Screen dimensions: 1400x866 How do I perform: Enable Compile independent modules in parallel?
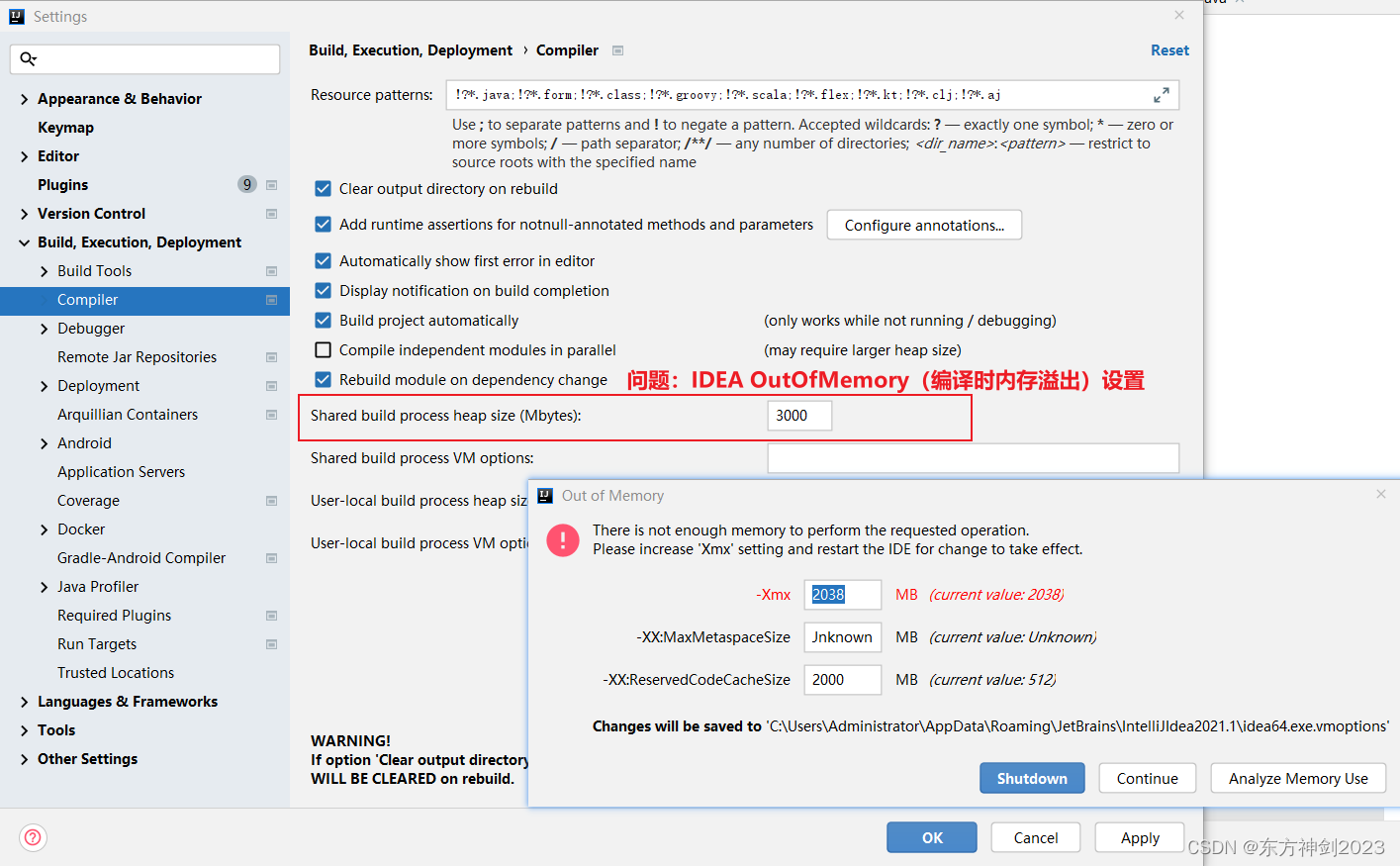[x=323, y=350]
